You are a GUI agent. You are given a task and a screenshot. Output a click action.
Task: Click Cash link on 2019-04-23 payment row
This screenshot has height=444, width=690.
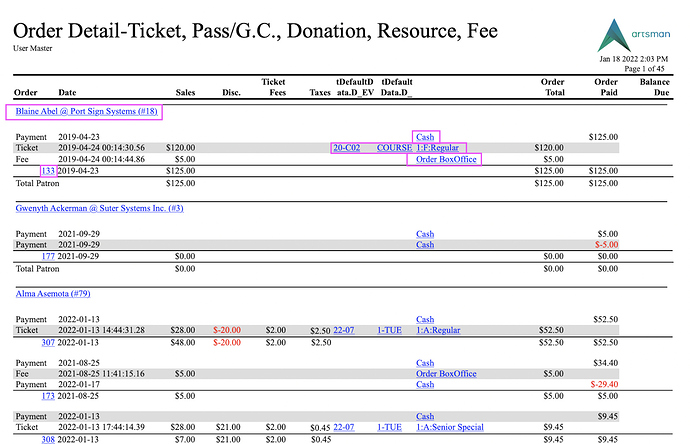click(x=425, y=137)
